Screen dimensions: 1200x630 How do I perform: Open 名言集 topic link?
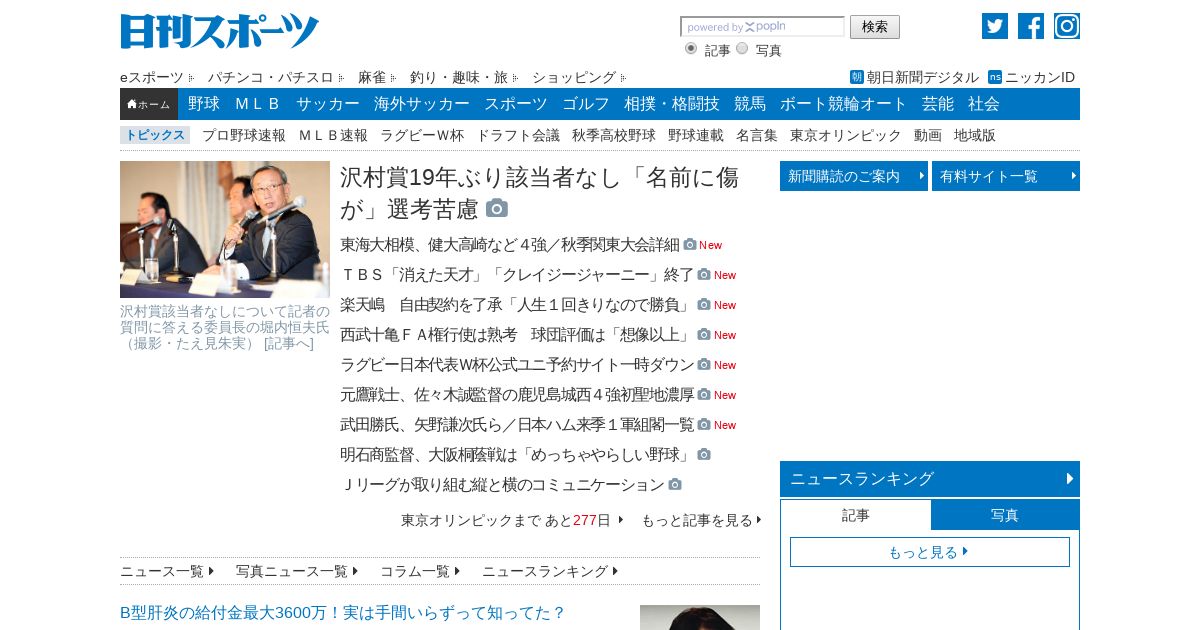tap(757, 135)
